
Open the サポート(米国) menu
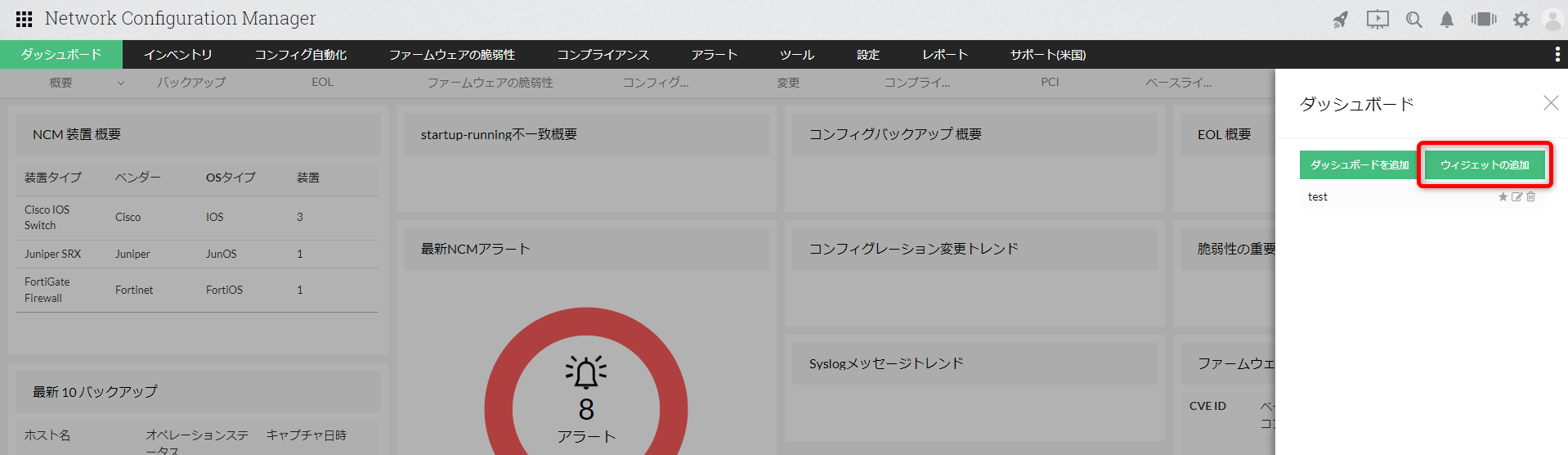[1048, 55]
